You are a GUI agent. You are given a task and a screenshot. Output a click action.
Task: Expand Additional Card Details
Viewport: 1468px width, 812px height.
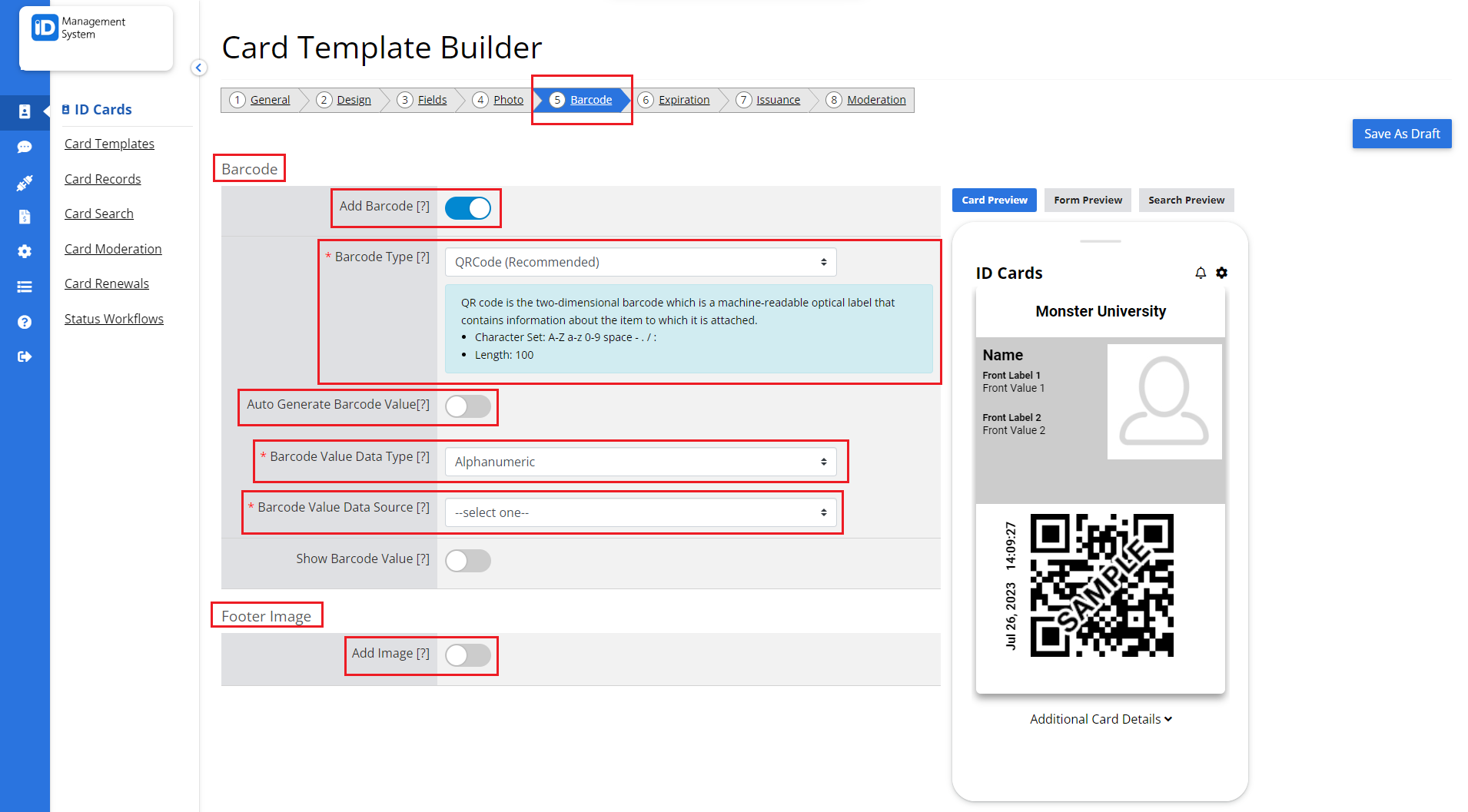tap(1100, 719)
